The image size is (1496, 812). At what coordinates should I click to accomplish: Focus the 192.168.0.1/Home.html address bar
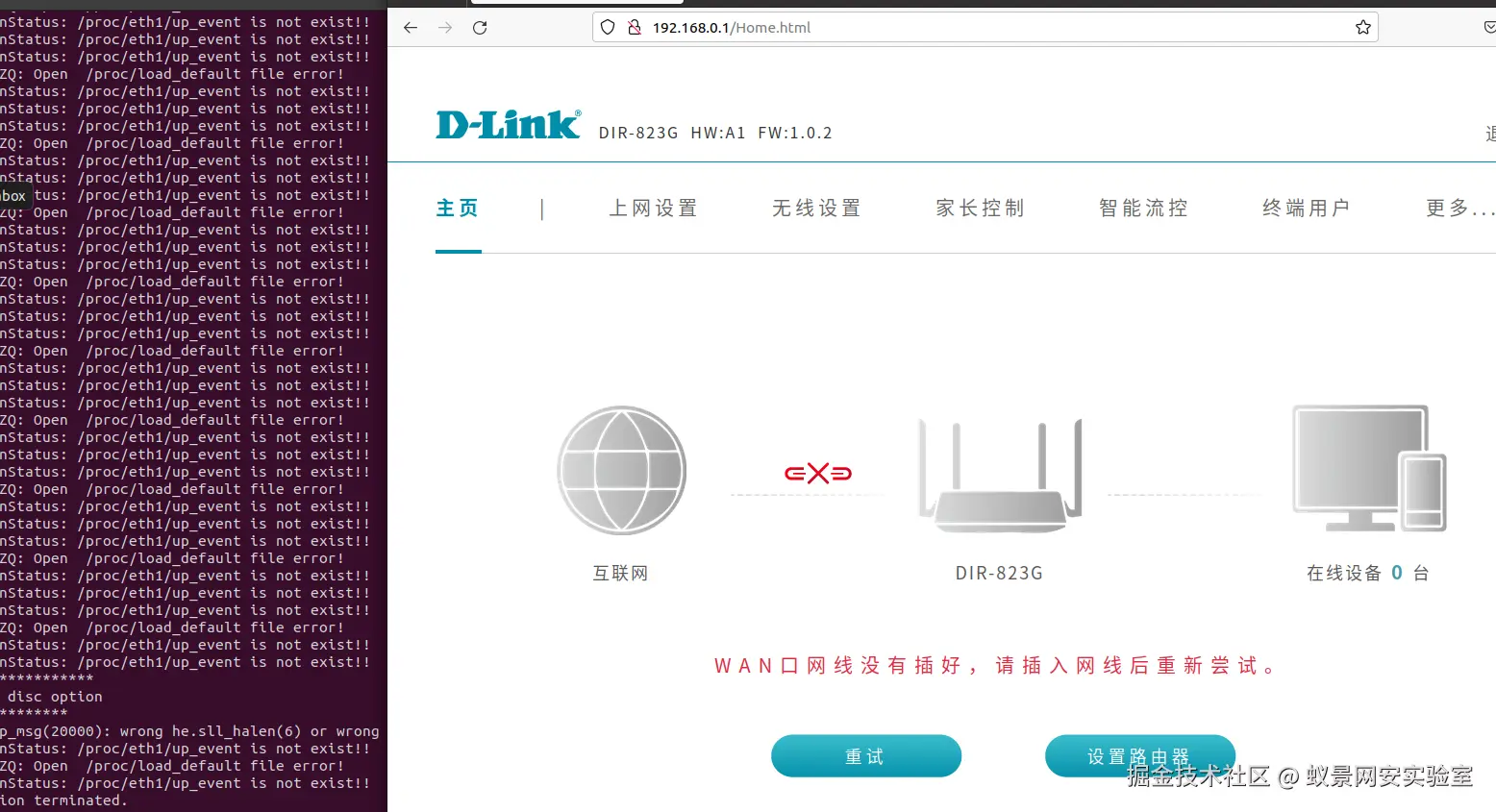point(985,28)
